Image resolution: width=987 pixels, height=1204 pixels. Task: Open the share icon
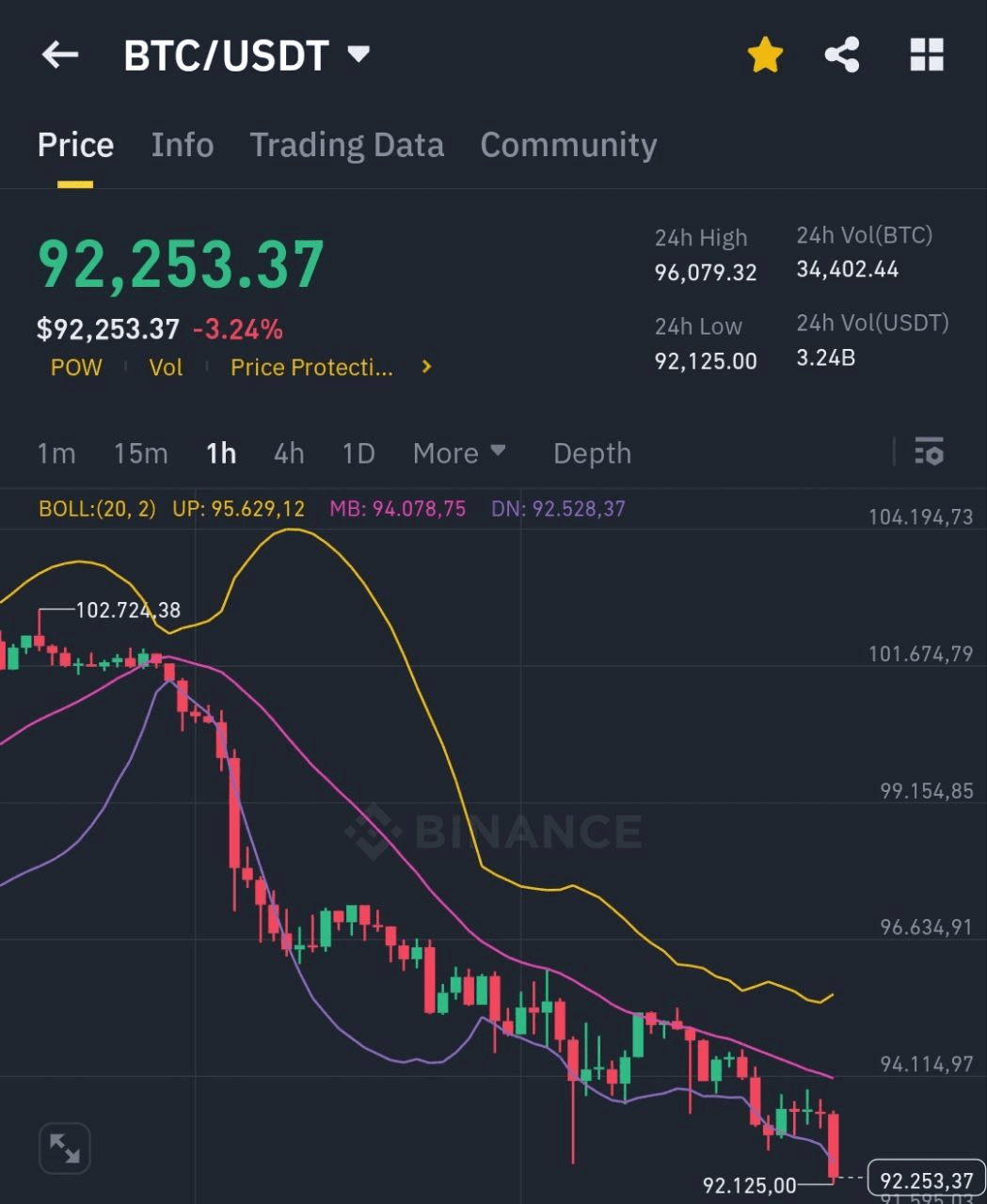842,55
